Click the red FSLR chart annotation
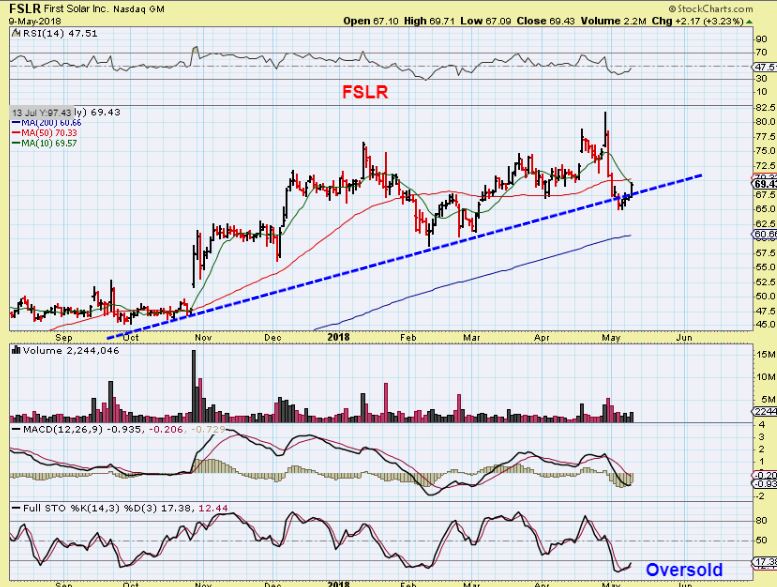The width and height of the screenshot is (777, 587). pyautogui.click(x=365, y=92)
